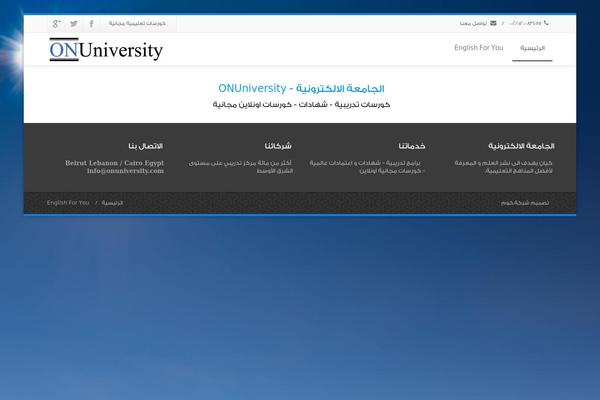Click the partners description under شركائنا
600x400 pixels.
[241, 167]
